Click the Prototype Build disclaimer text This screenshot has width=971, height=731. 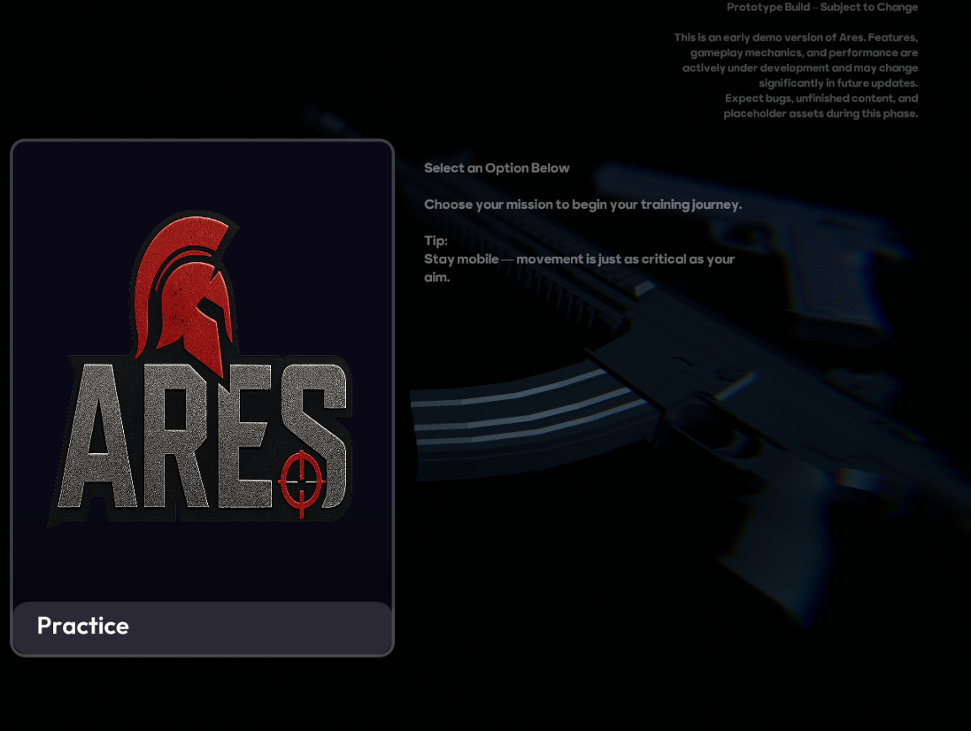point(821,7)
